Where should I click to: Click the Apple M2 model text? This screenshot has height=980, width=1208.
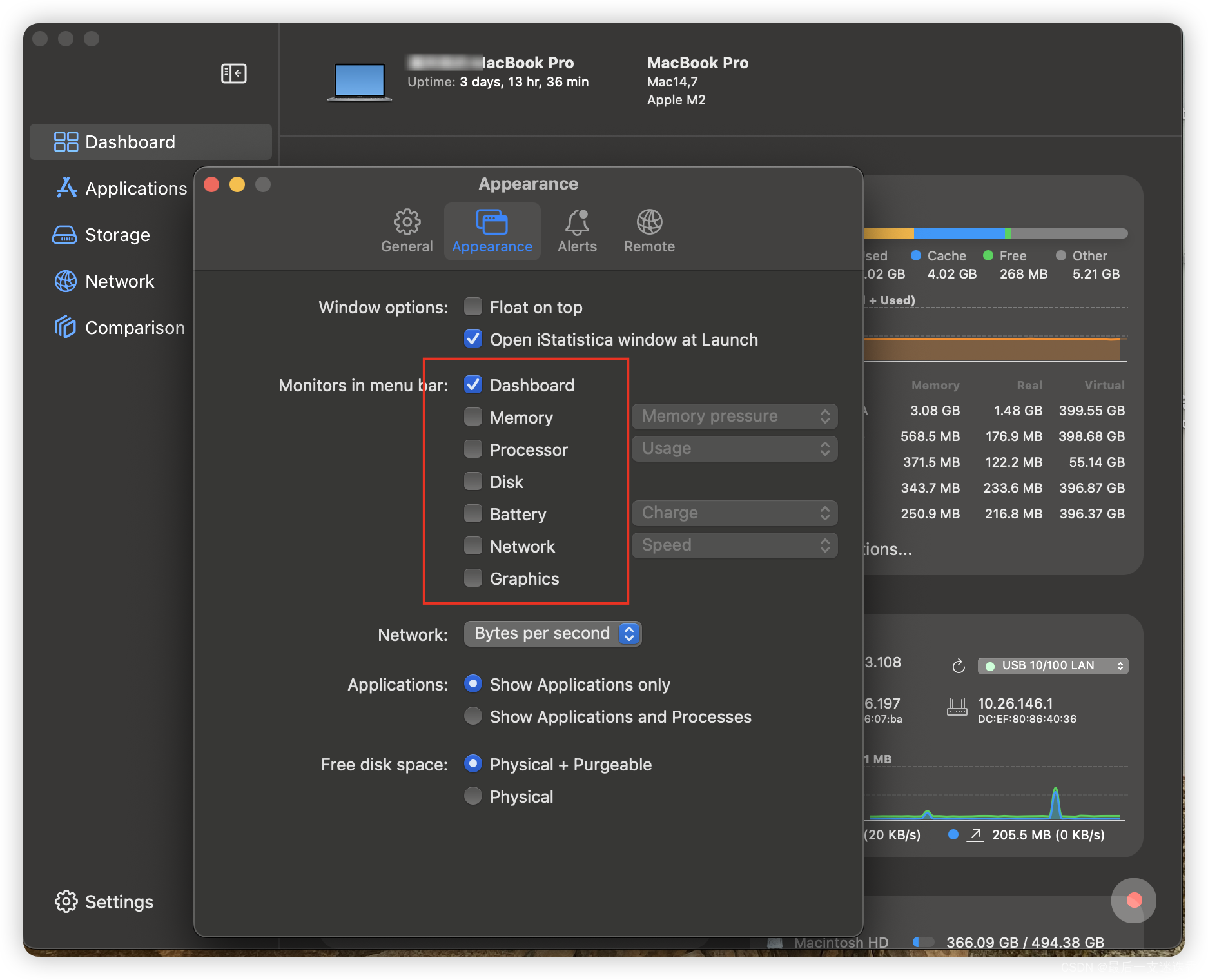pos(676,100)
